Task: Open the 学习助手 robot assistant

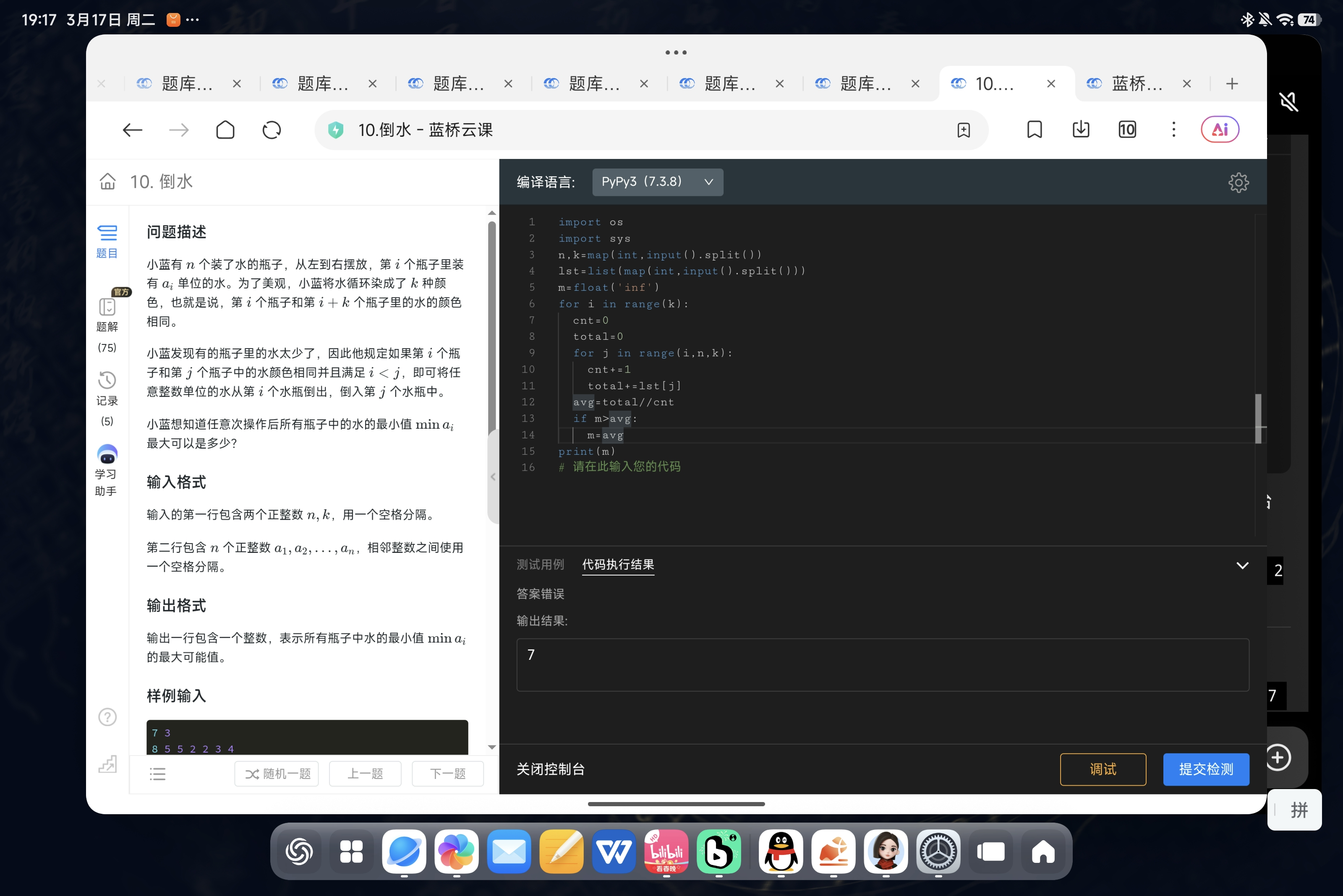Action: point(107,454)
